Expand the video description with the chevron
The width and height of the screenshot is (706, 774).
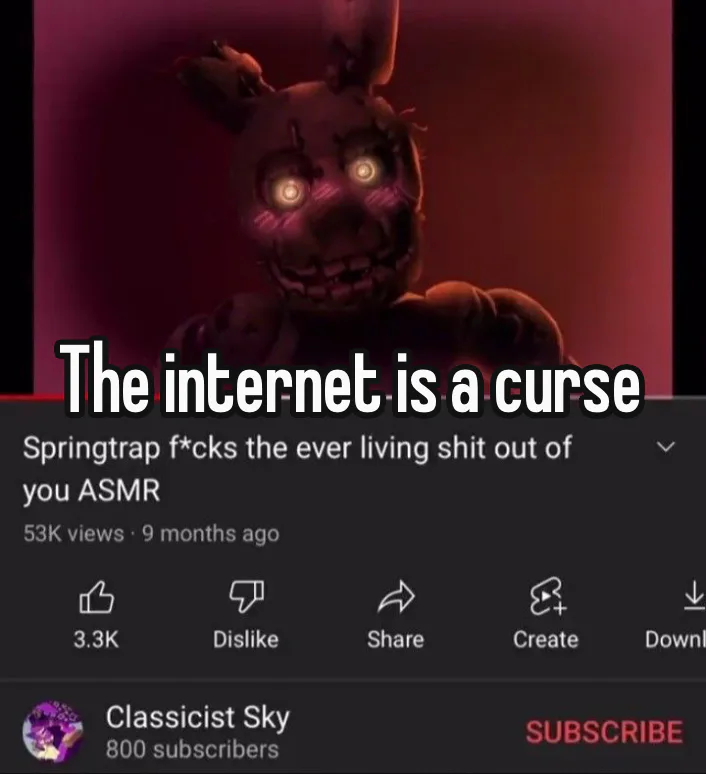point(666,447)
